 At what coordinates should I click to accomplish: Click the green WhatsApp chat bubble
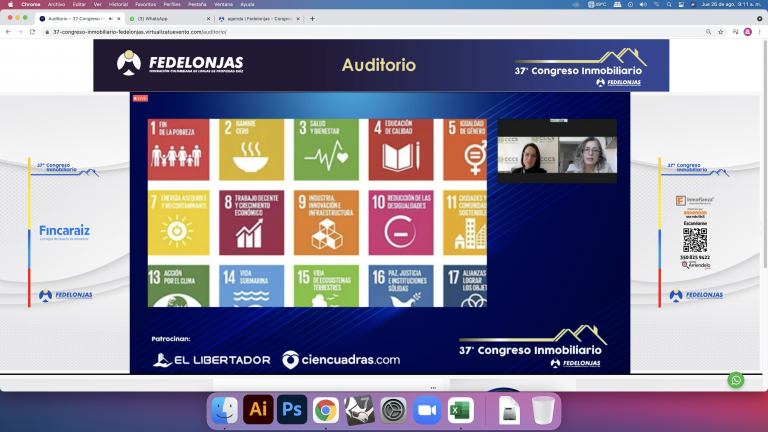[x=736, y=380]
